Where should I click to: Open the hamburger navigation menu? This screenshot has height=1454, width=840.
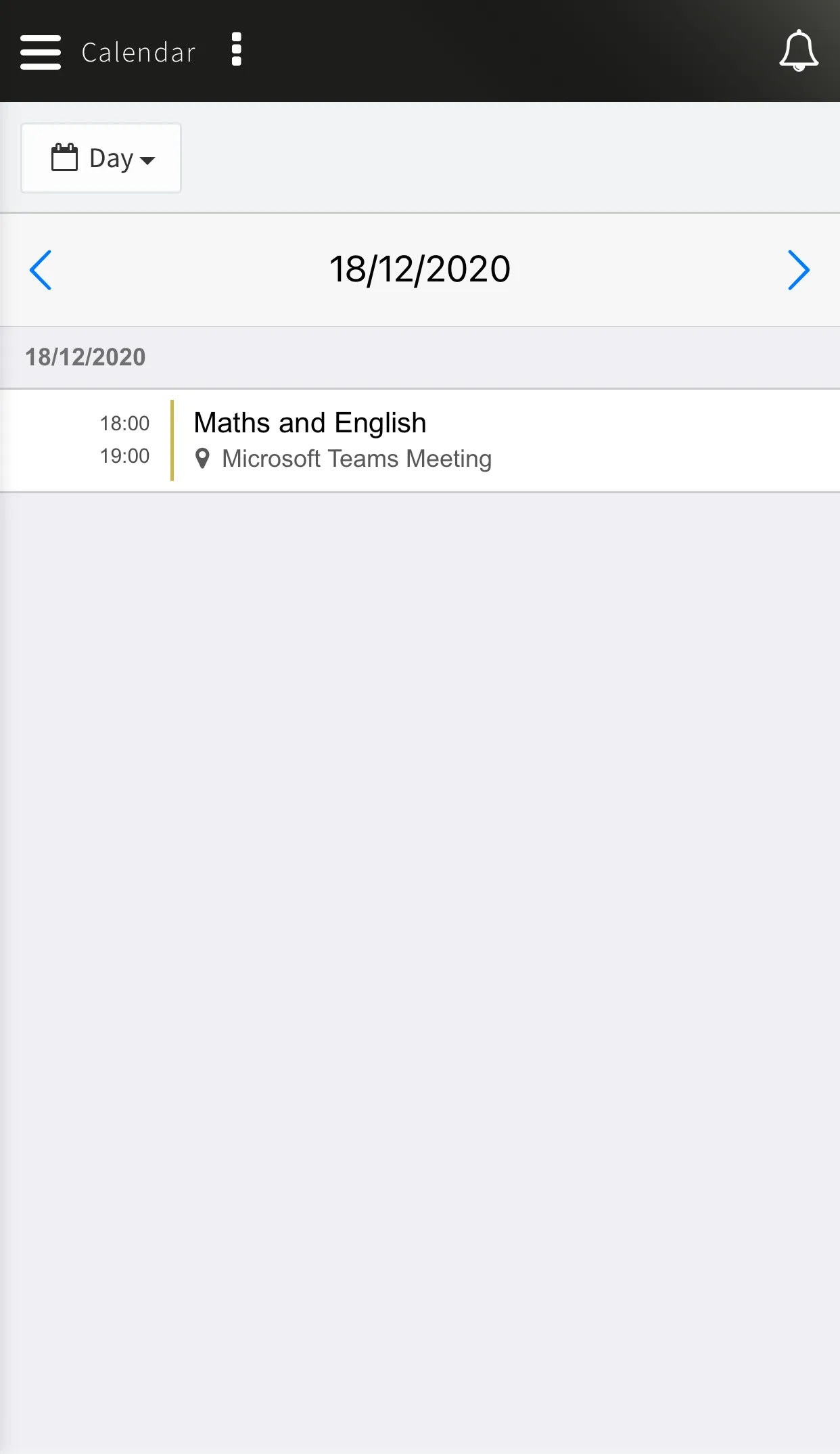coord(41,51)
